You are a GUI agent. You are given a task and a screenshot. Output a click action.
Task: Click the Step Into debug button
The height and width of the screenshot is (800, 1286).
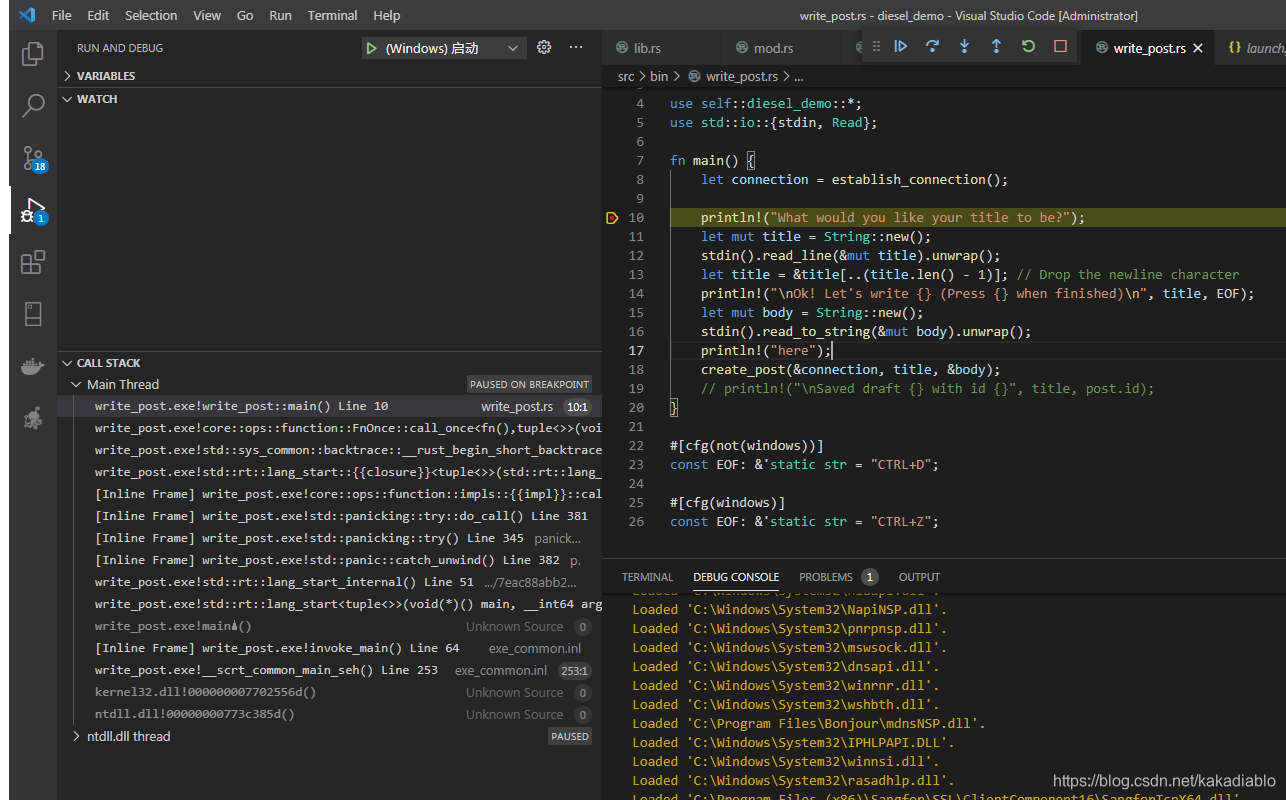pyautogui.click(x=964, y=46)
